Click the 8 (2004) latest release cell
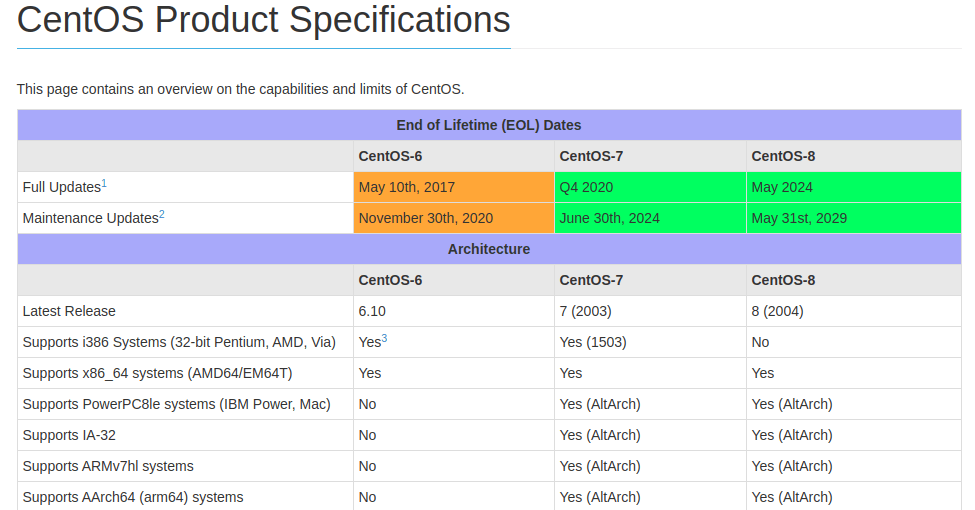975x510 pixels. click(854, 311)
